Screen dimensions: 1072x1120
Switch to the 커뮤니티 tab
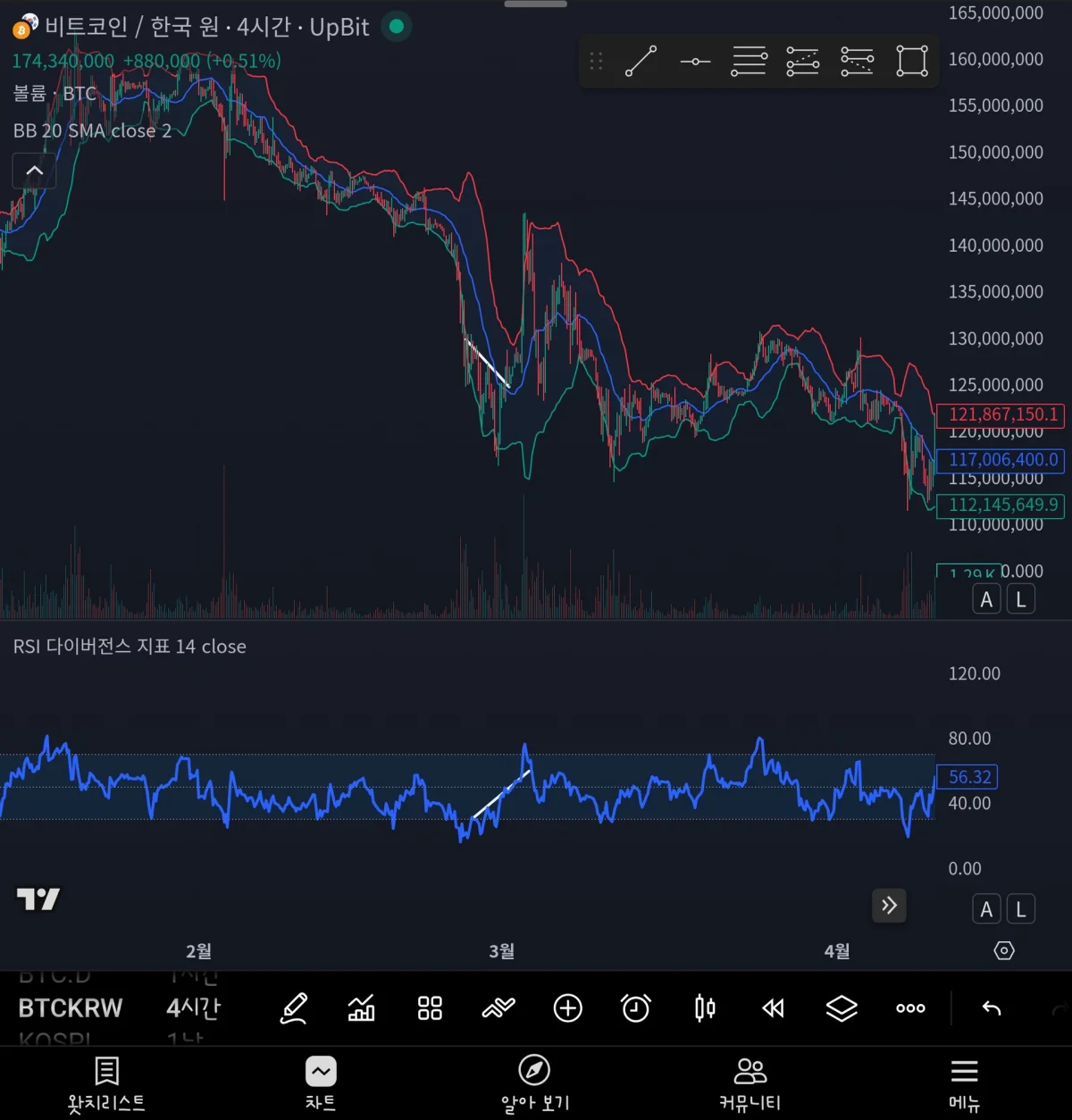[749, 1082]
